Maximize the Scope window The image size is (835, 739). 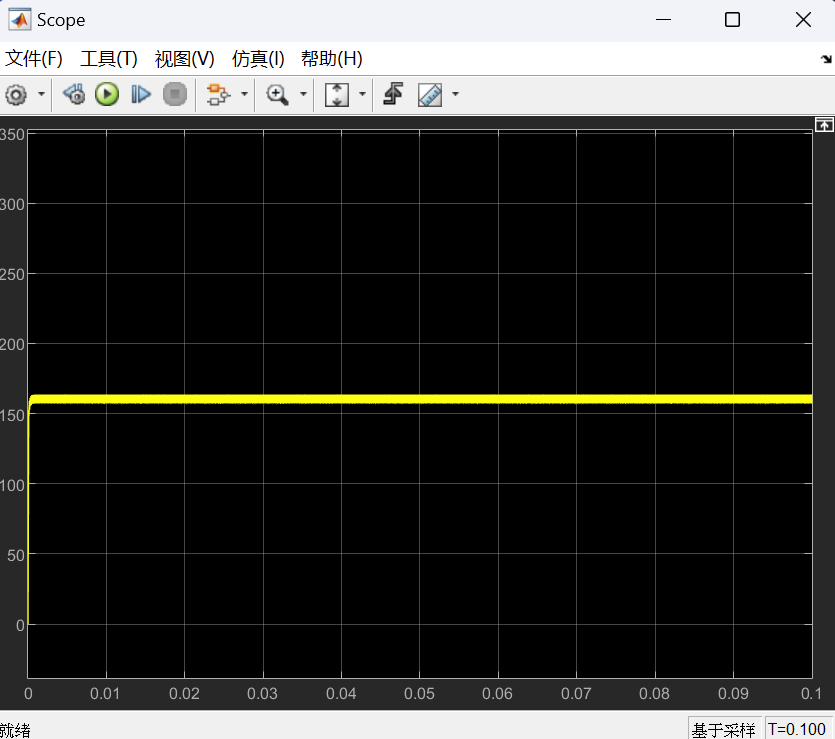733,20
